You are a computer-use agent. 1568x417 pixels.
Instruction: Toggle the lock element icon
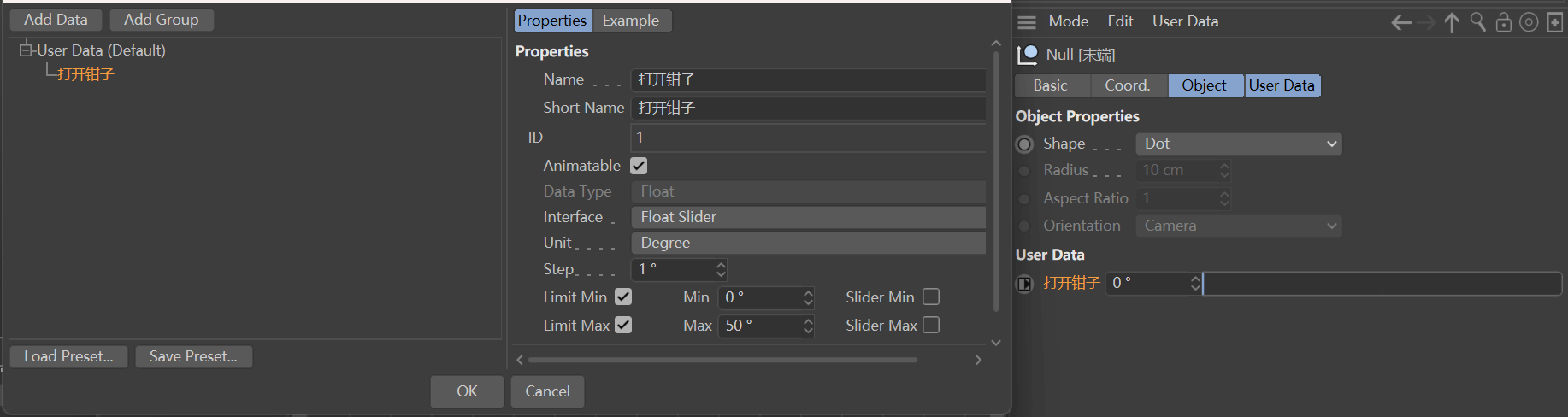[1503, 22]
